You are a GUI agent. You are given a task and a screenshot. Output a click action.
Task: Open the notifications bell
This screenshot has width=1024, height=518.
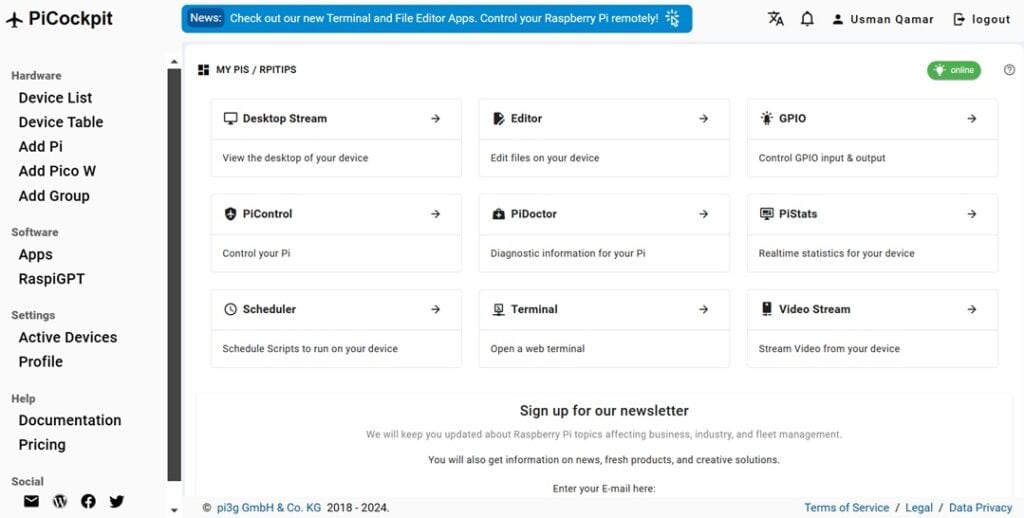point(807,19)
